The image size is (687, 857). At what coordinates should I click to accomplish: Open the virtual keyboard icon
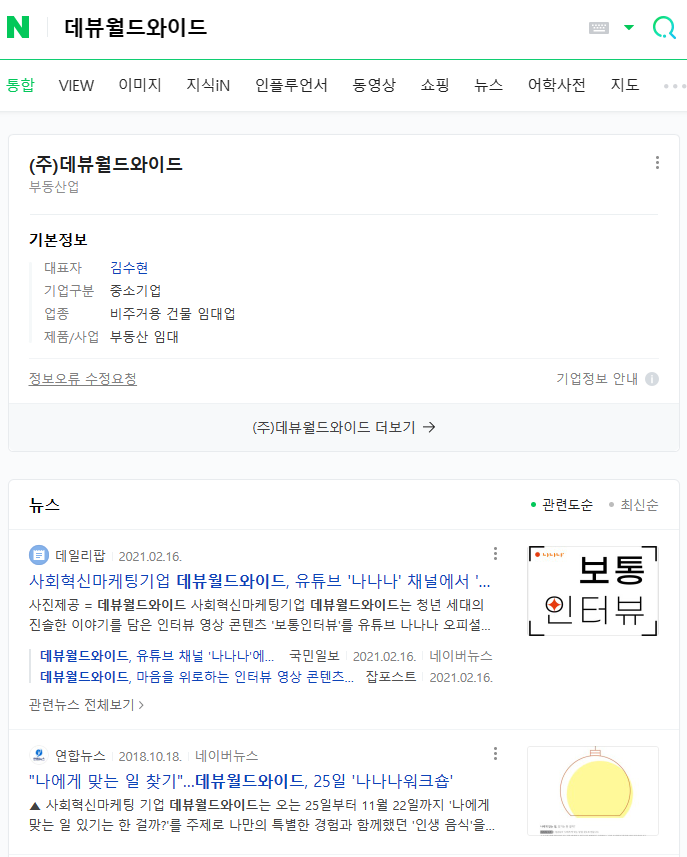click(x=599, y=28)
